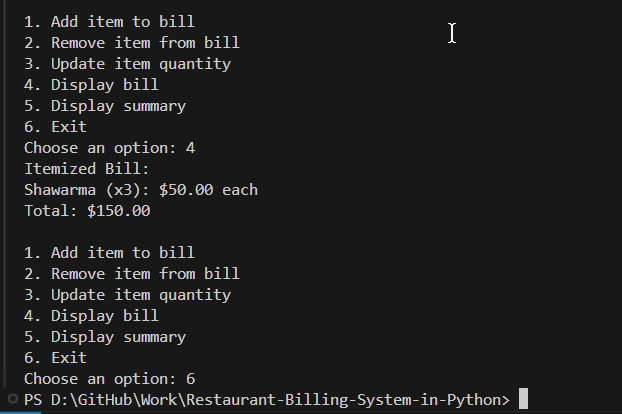Click first '5. Display summary' menu line

click(x=105, y=106)
